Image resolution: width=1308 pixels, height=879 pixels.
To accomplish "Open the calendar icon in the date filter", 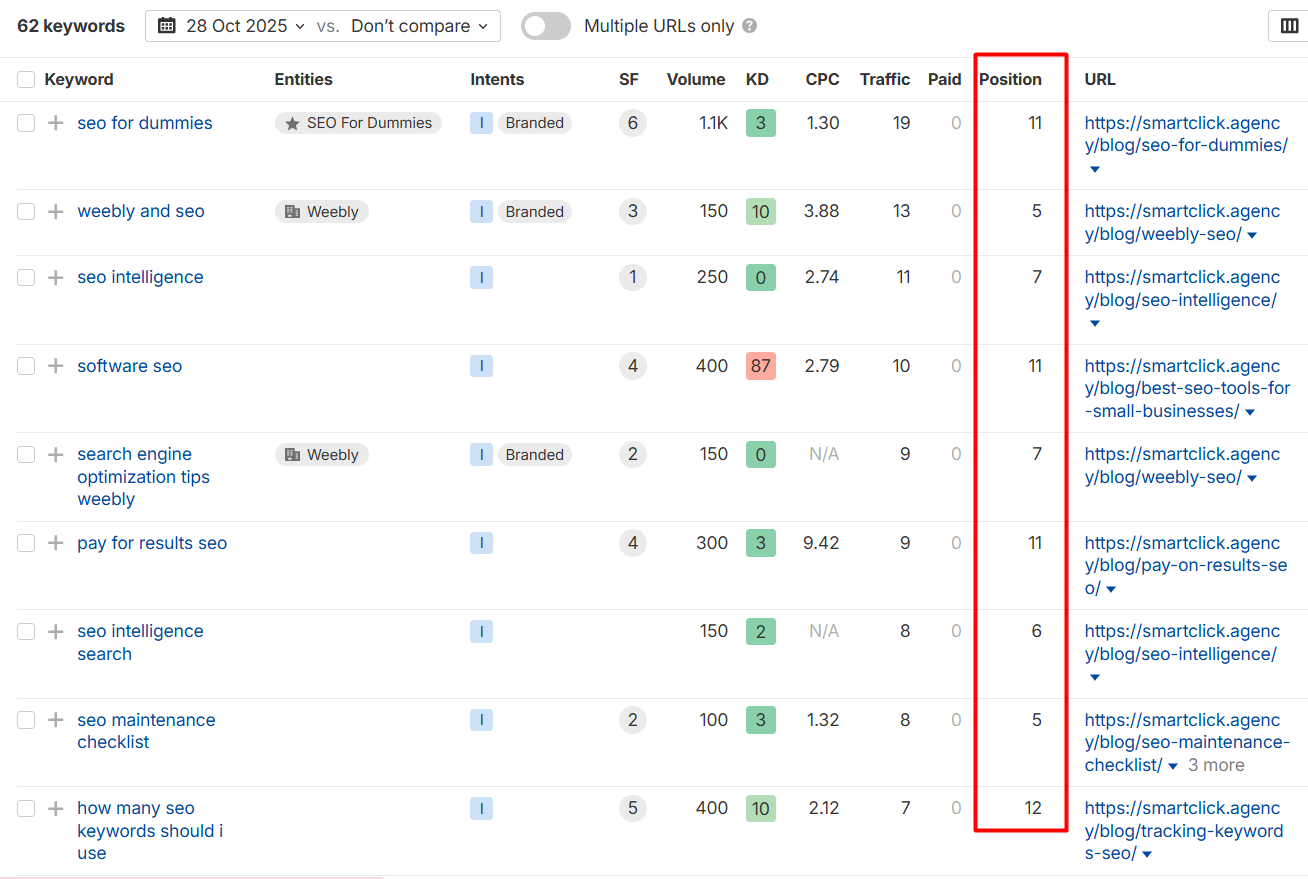I will (x=166, y=26).
